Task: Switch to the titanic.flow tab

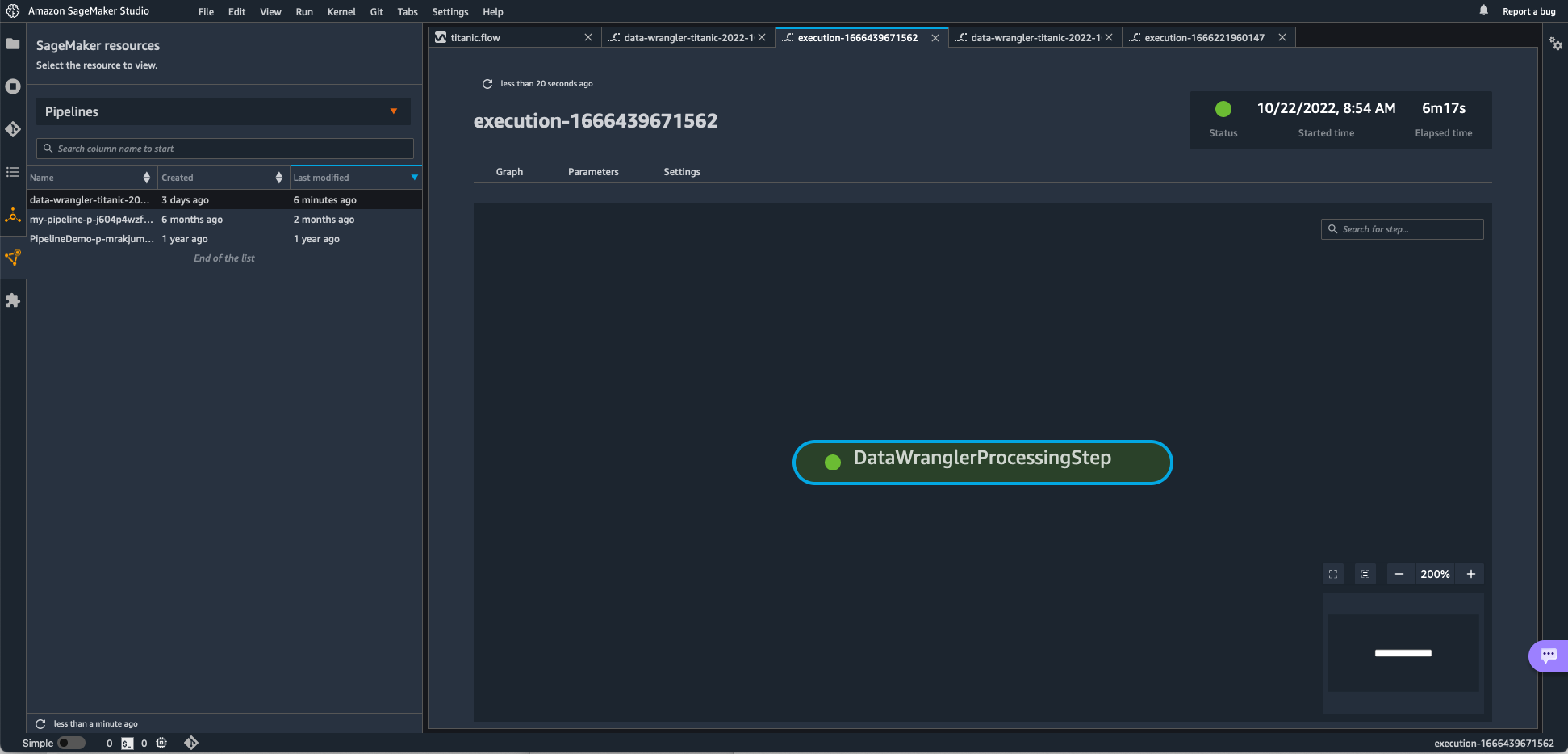Action: [x=514, y=38]
